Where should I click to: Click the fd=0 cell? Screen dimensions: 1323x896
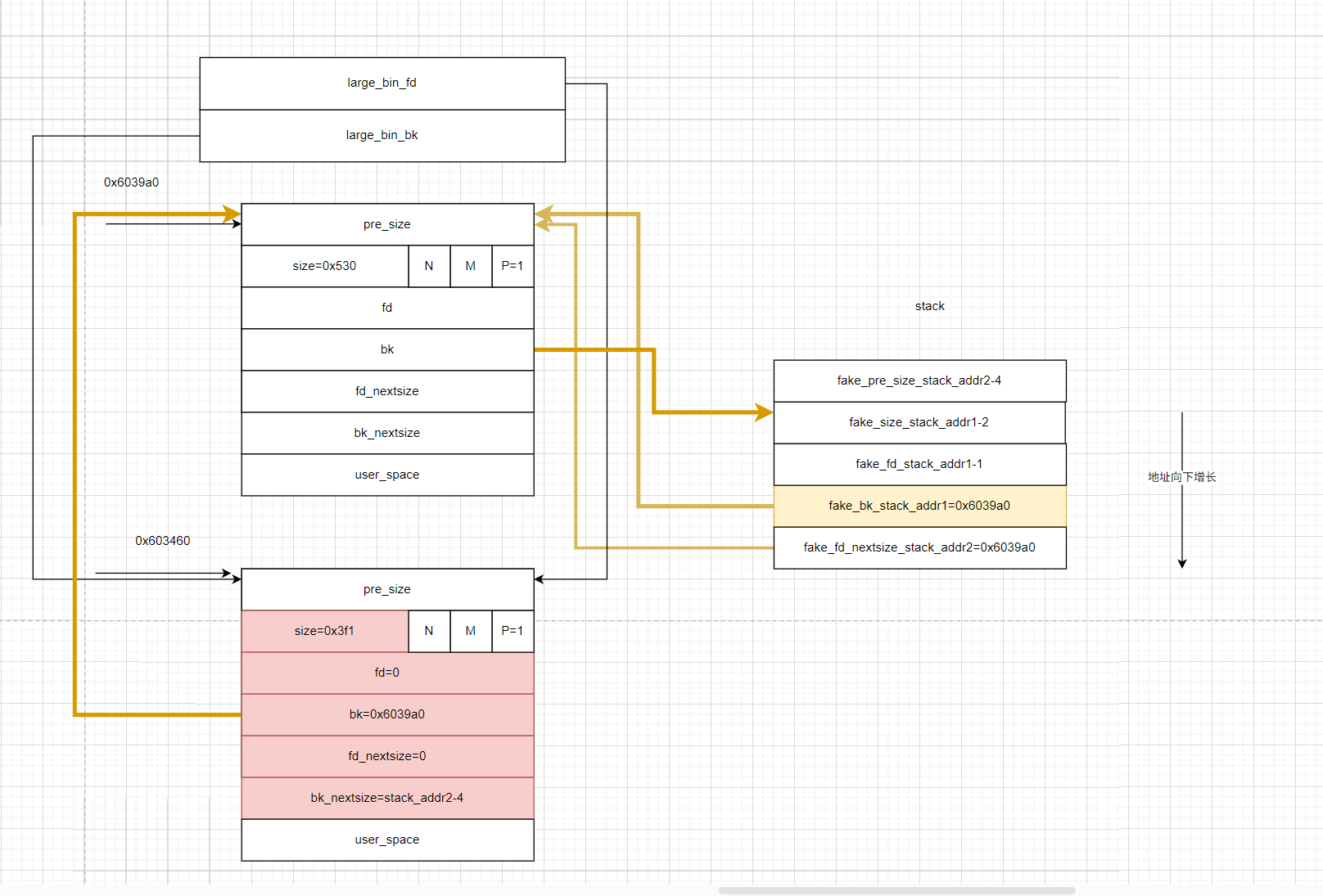click(x=386, y=673)
